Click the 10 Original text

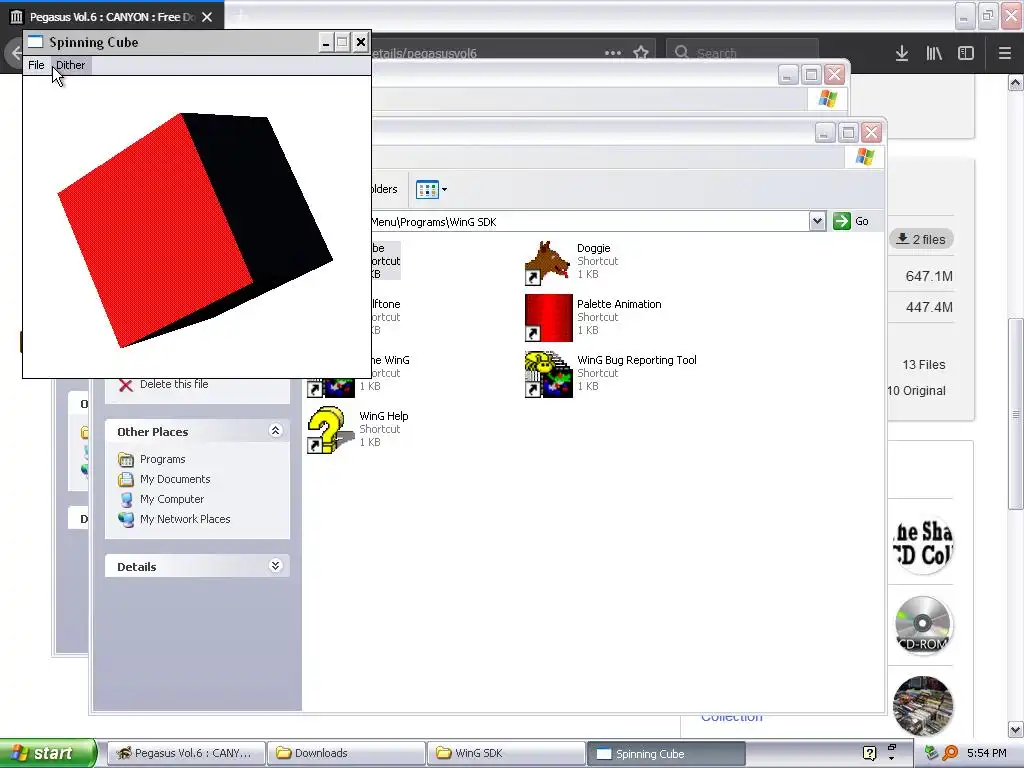click(x=917, y=391)
